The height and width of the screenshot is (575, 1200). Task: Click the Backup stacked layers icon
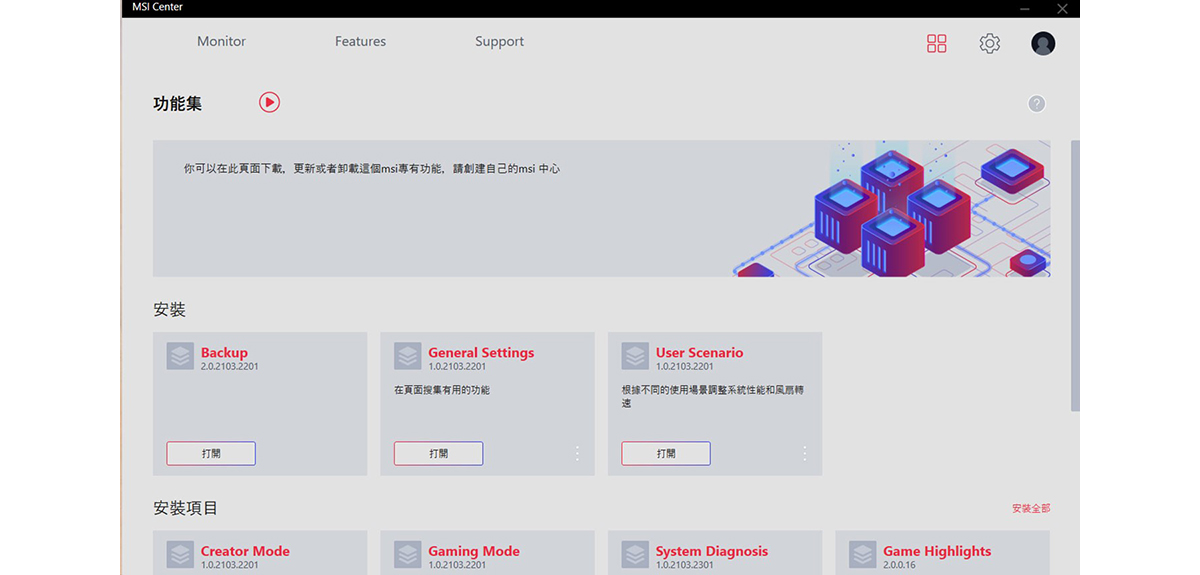(180, 356)
